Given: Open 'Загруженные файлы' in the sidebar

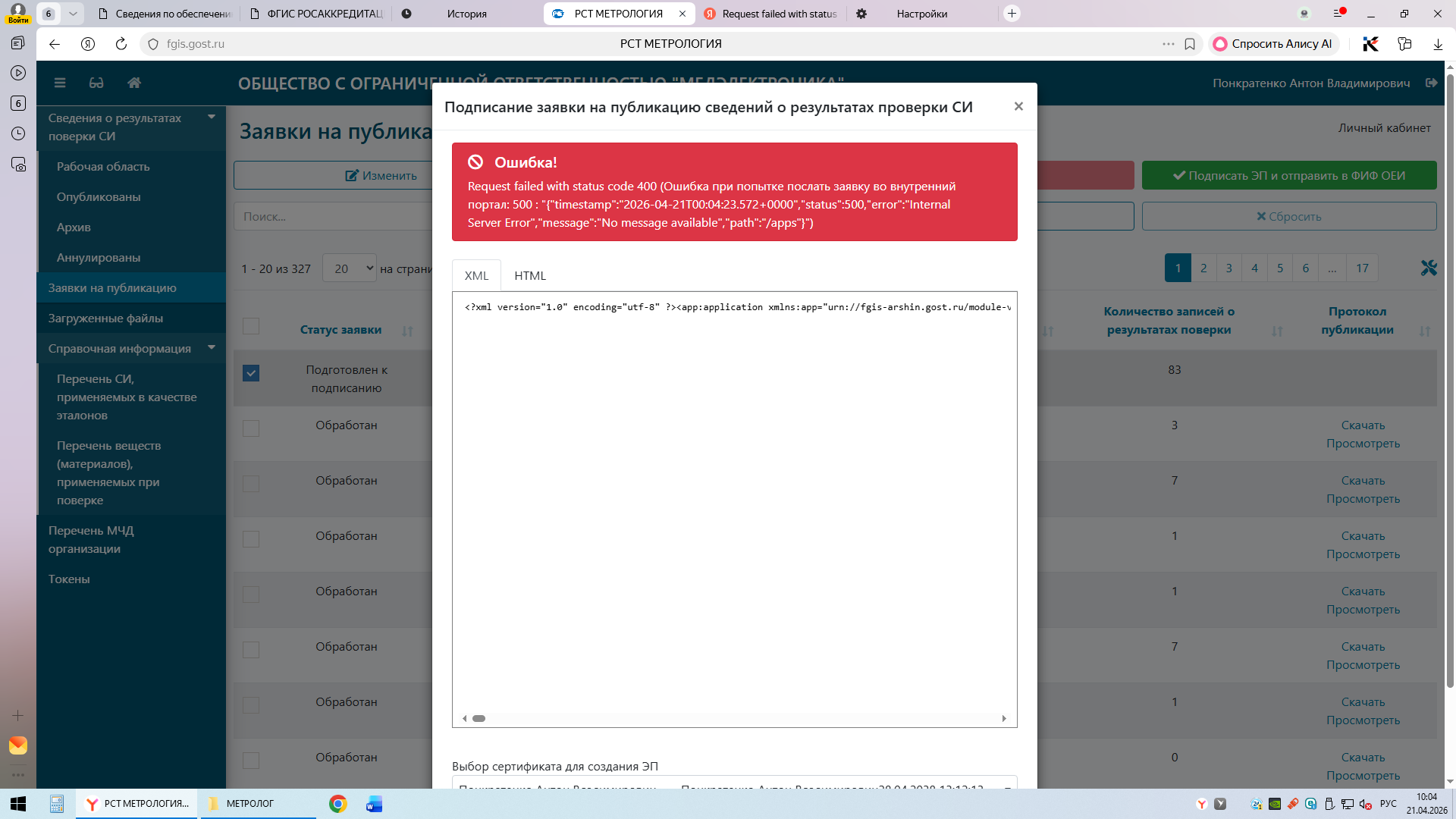Looking at the screenshot, I should 106,318.
